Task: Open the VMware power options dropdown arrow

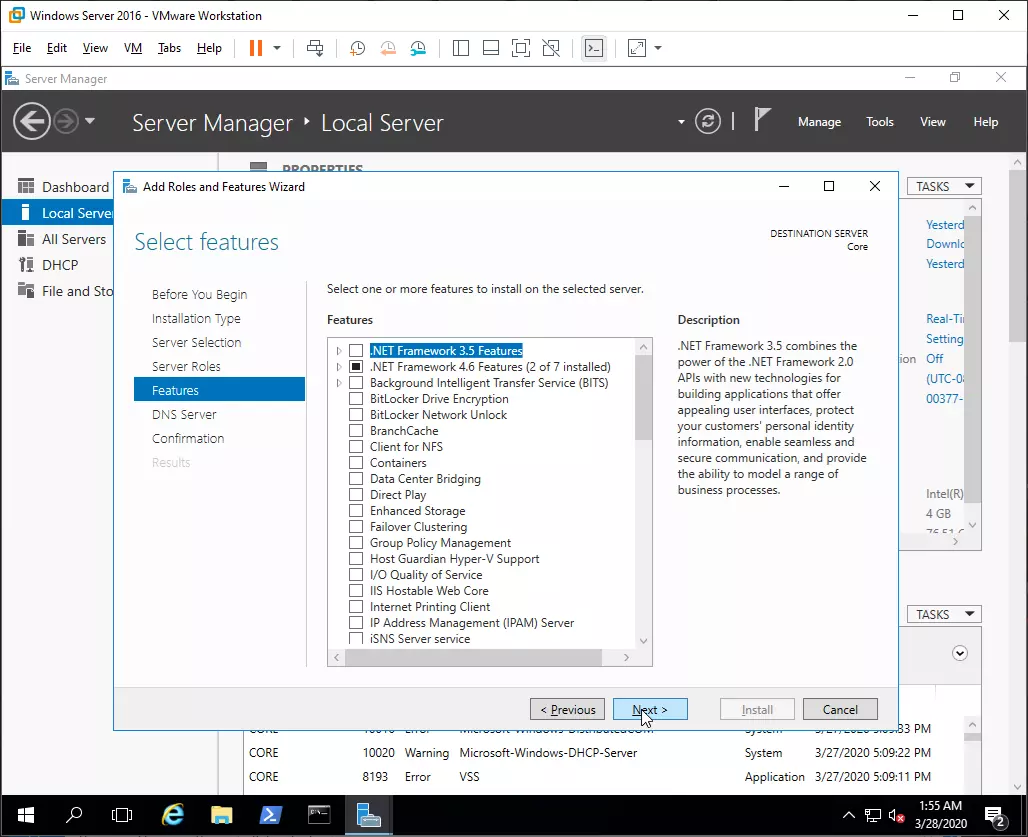Action: pos(277,48)
